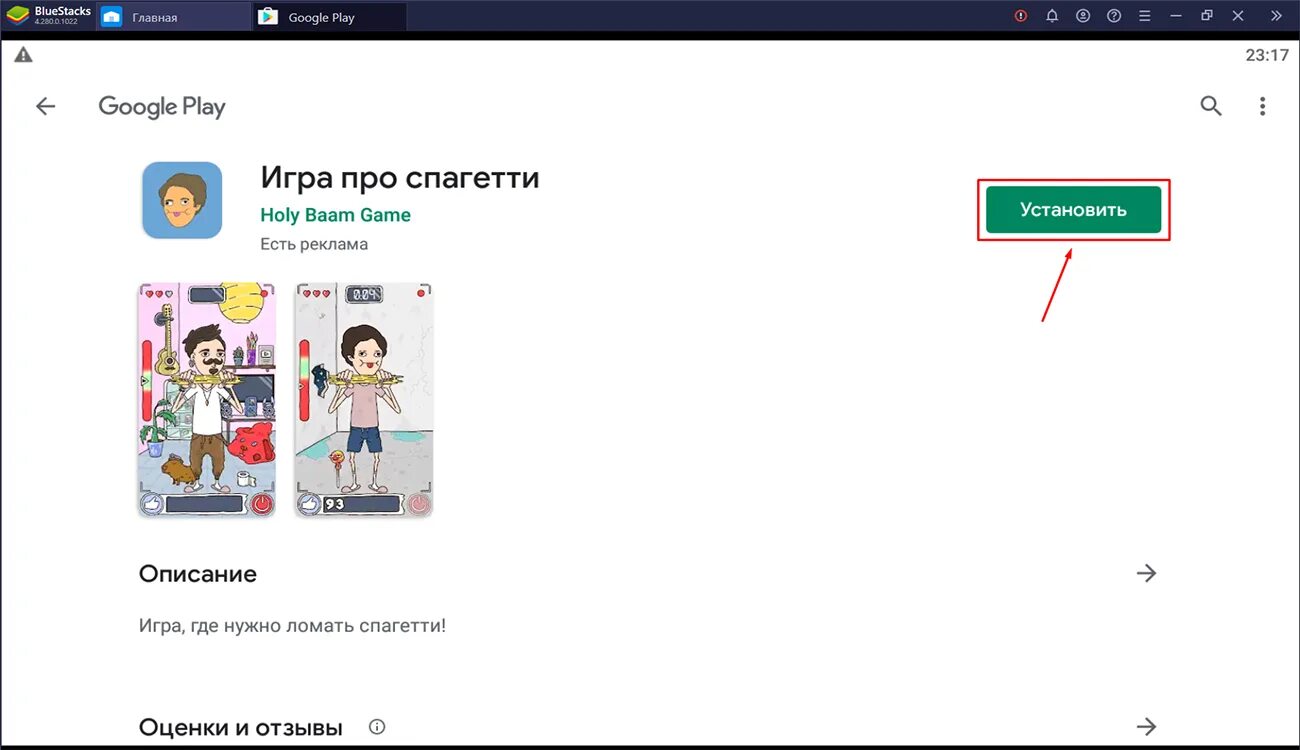Open the Holy Baam Game developer link
The width and height of the screenshot is (1300, 750).
coord(335,215)
